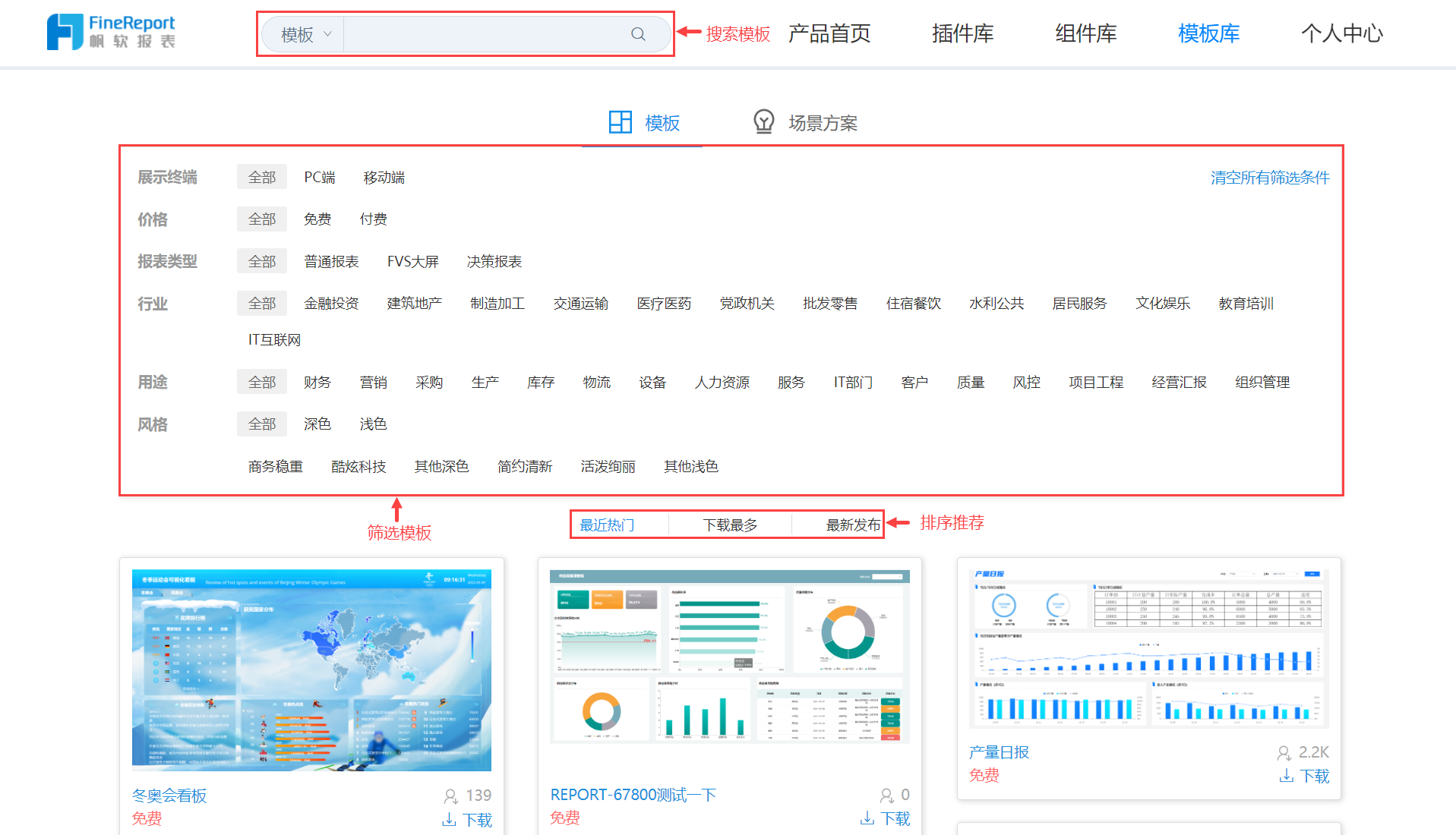Screen dimensions: 1456x835
Task: Click the FineReport logo
Action: point(111,33)
